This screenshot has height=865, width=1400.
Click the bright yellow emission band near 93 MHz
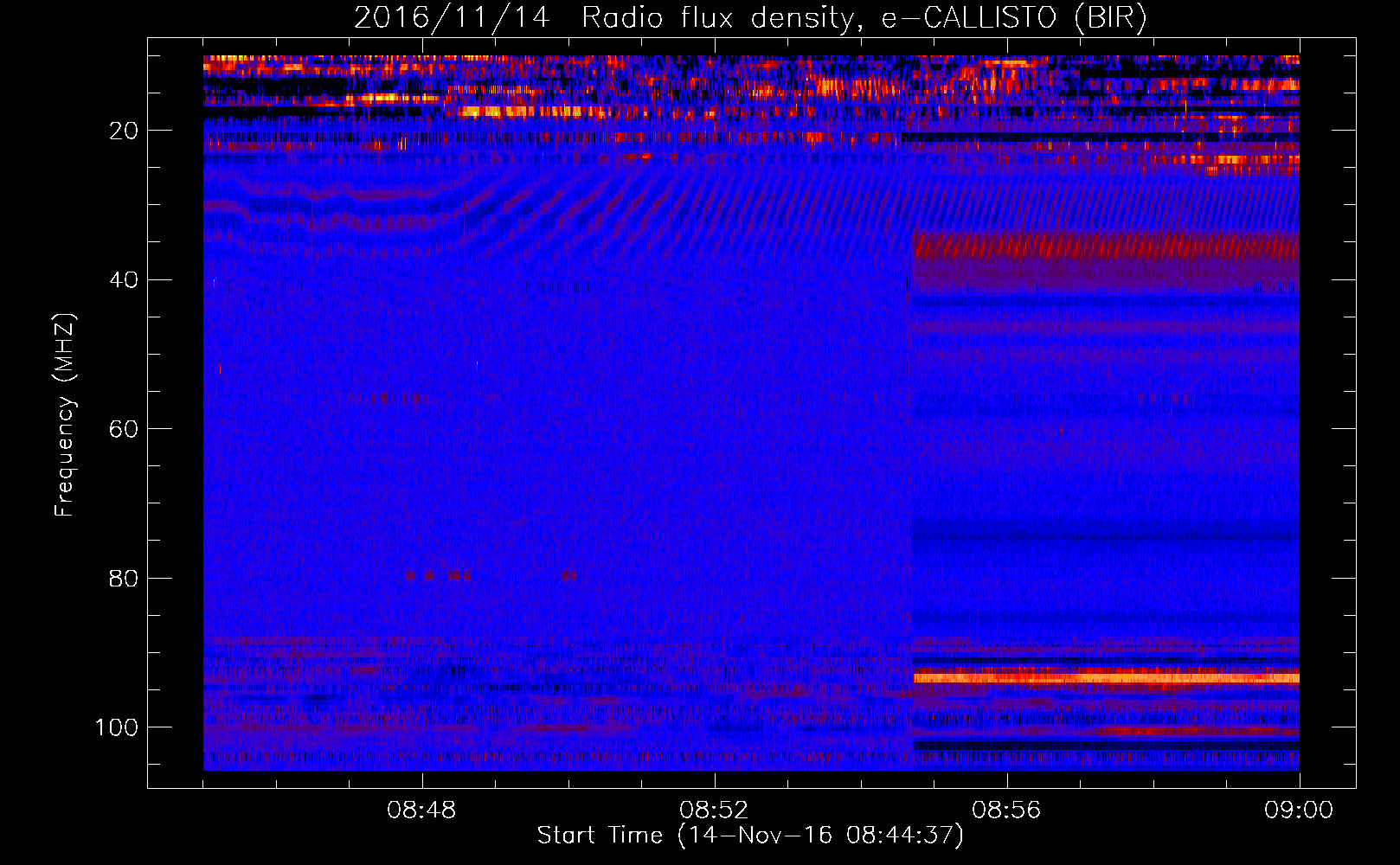pyautogui.click(x=1107, y=677)
